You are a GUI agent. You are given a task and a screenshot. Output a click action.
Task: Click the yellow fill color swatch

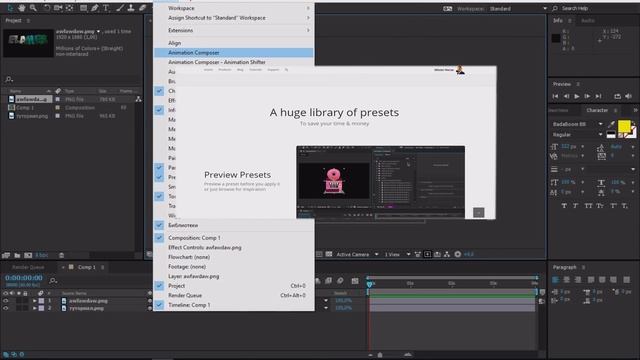(624, 127)
